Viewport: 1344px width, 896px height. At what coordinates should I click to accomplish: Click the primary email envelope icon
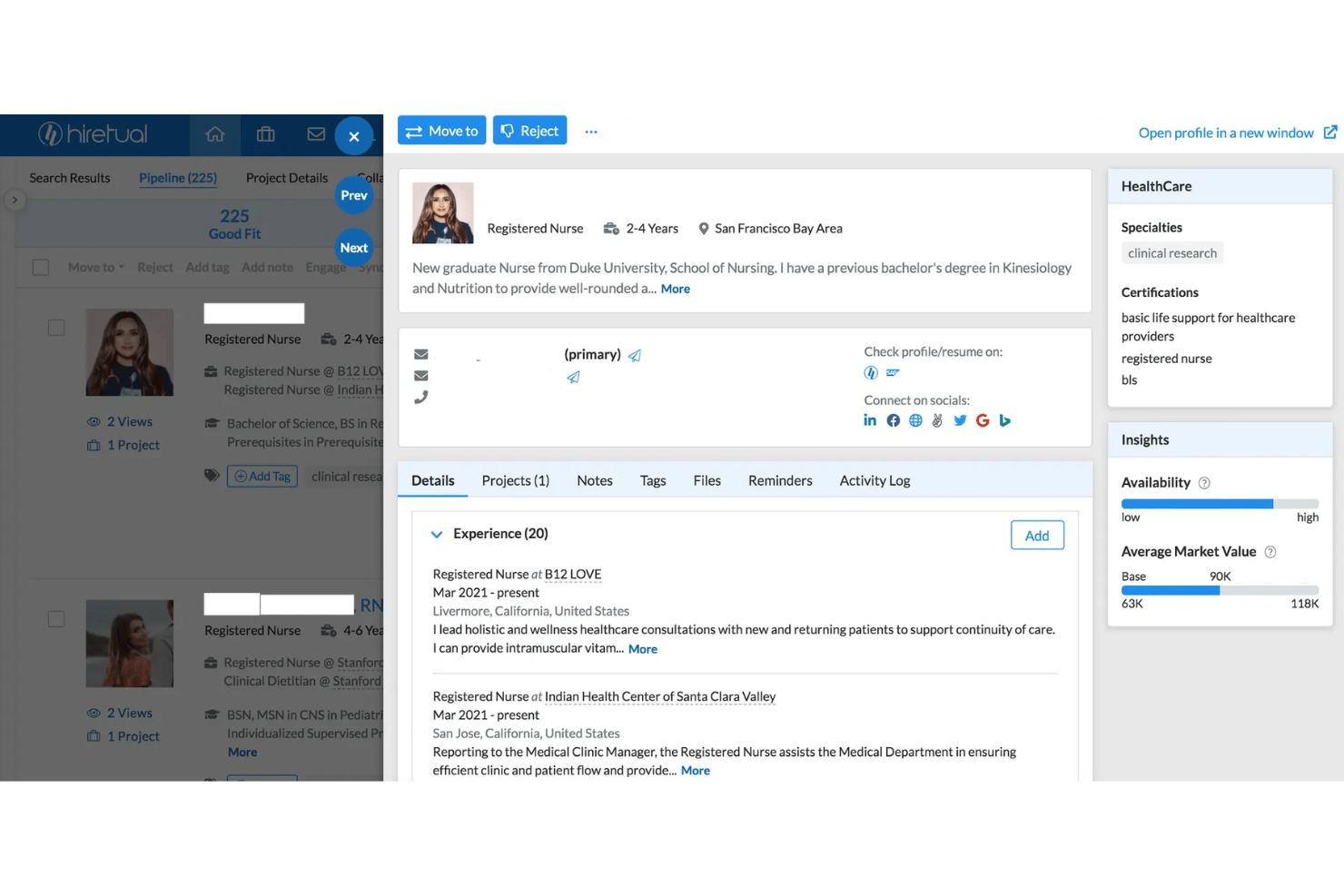coord(421,354)
